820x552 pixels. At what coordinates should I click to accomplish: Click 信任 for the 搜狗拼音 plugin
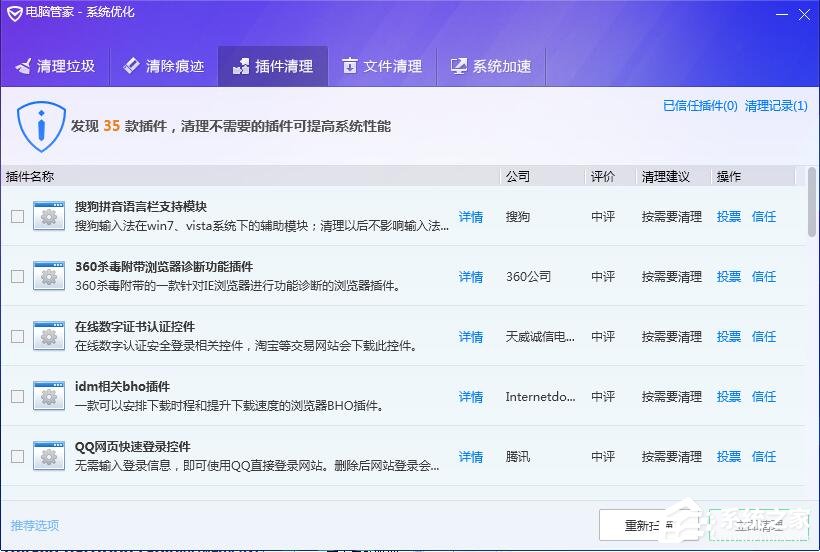pos(764,217)
